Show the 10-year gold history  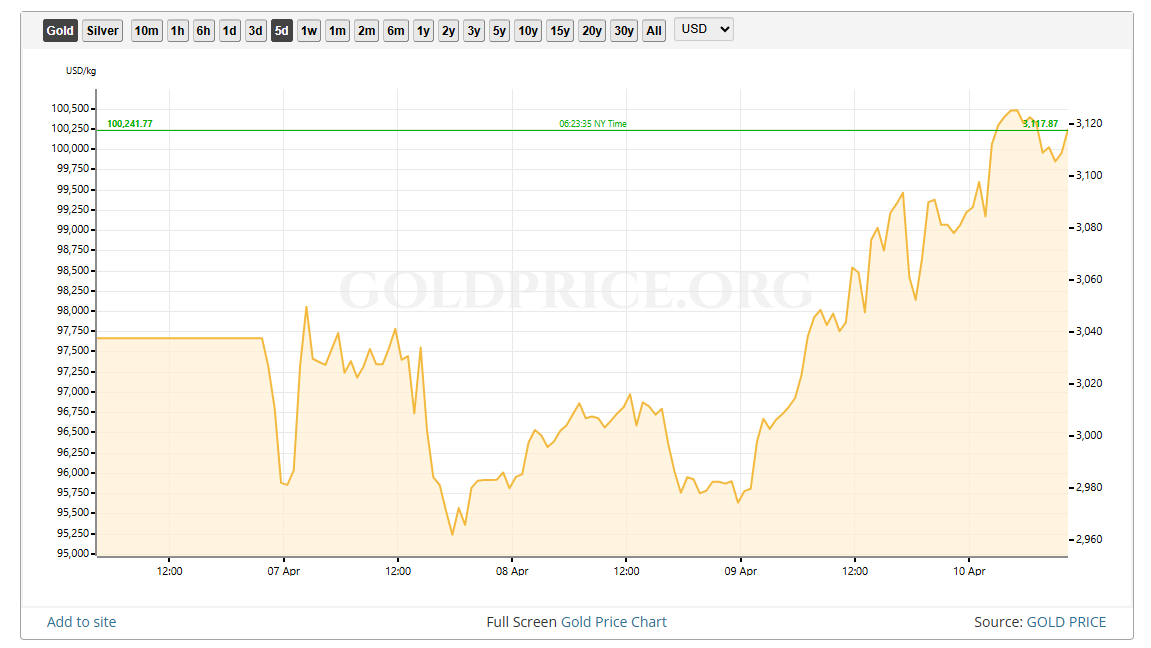527,30
